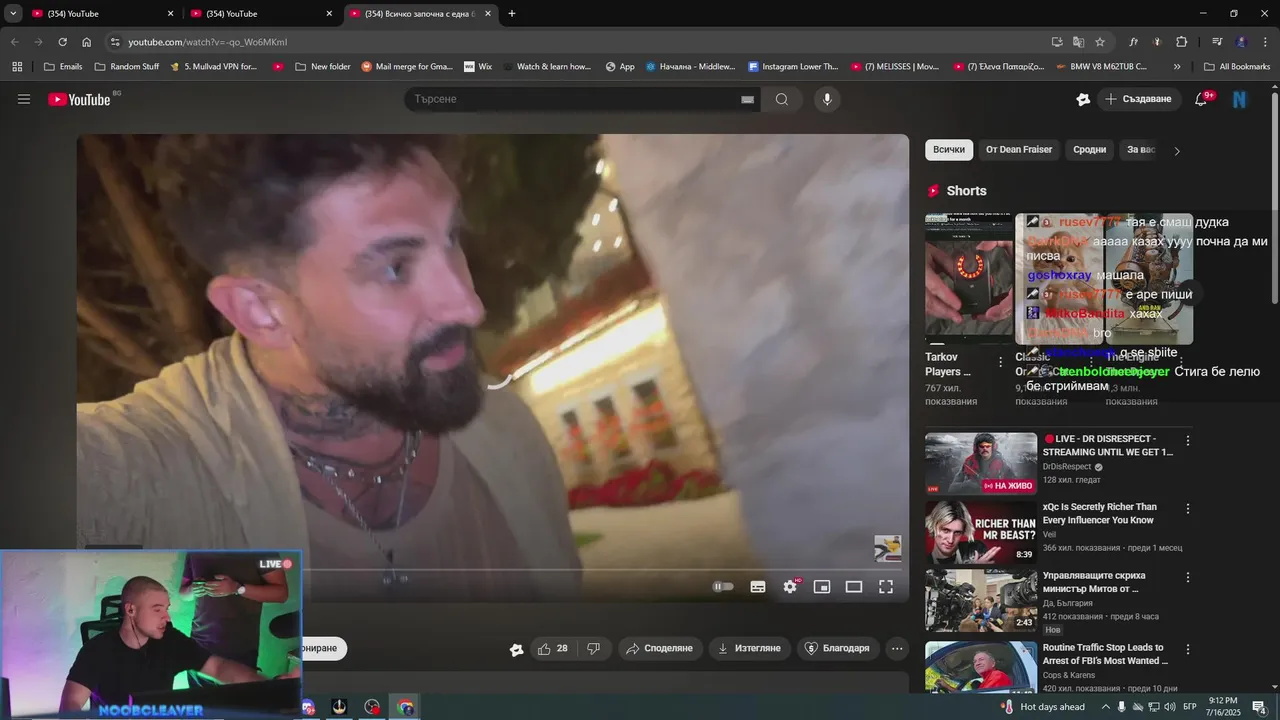
Task: Open options for Управляващите скриха video
Action: (x=1188, y=577)
